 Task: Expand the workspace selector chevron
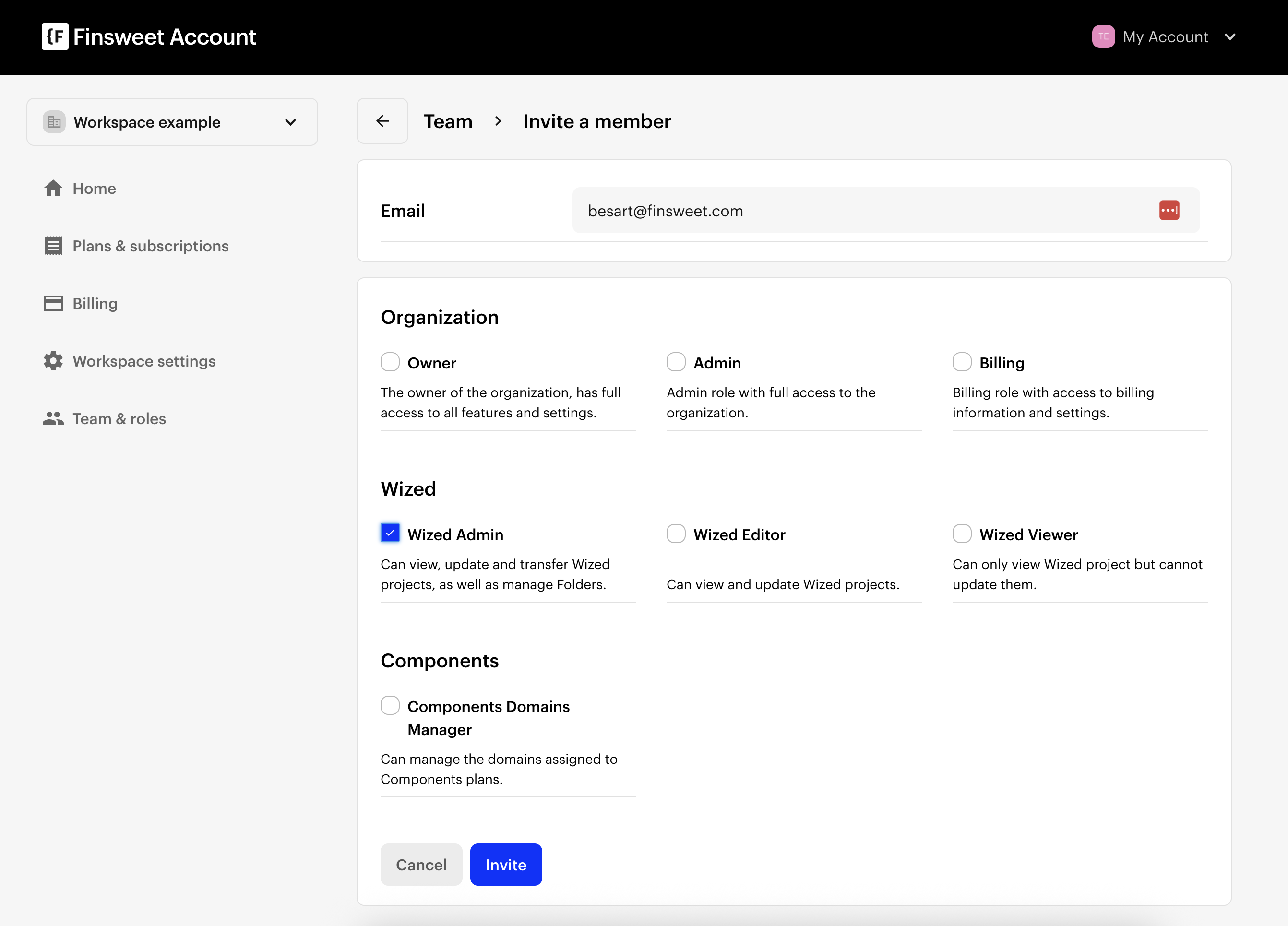click(290, 122)
